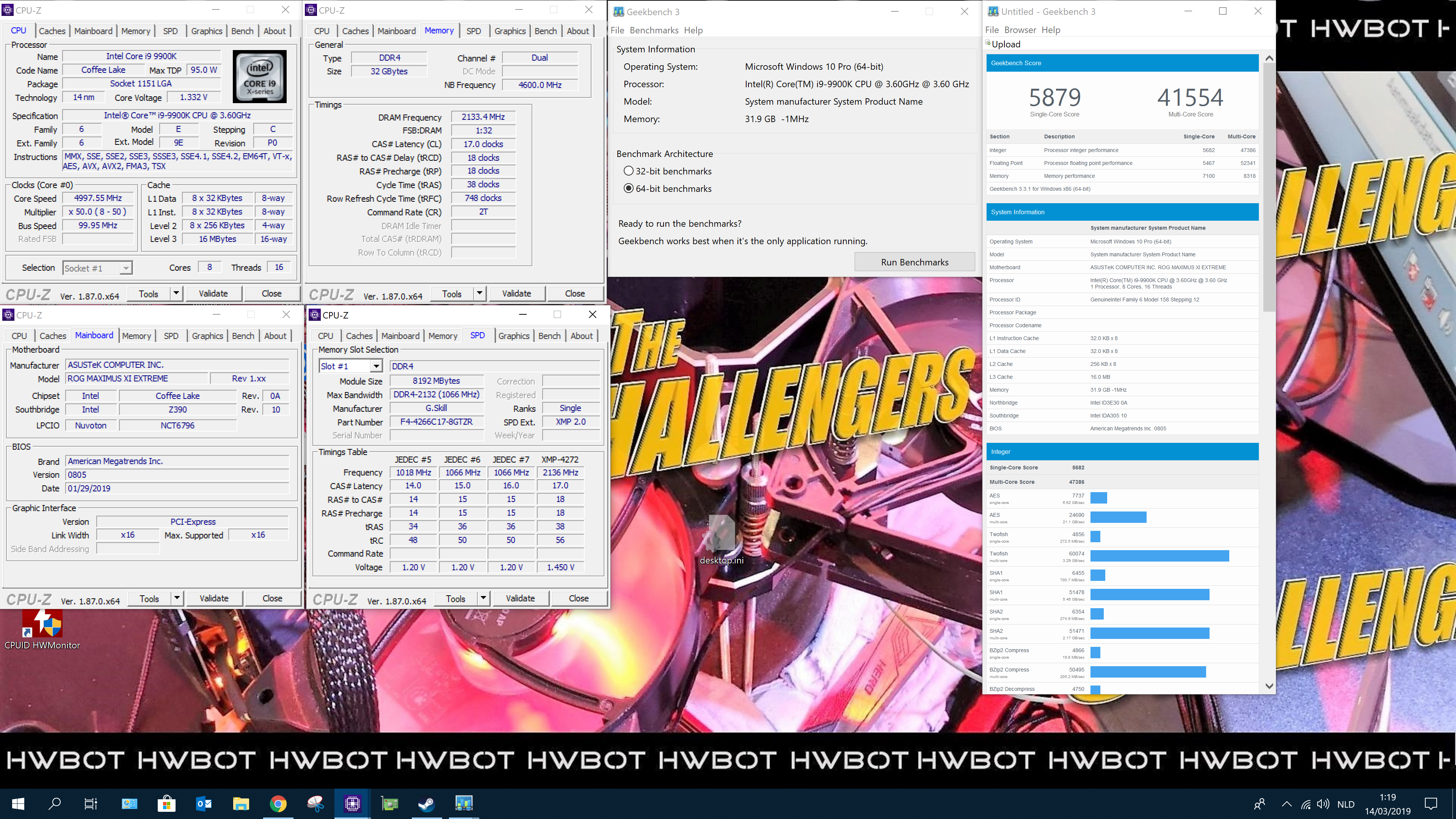Click Validate in CPU tab window
This screenshot has height=819, width=1456.
point(213,293)
